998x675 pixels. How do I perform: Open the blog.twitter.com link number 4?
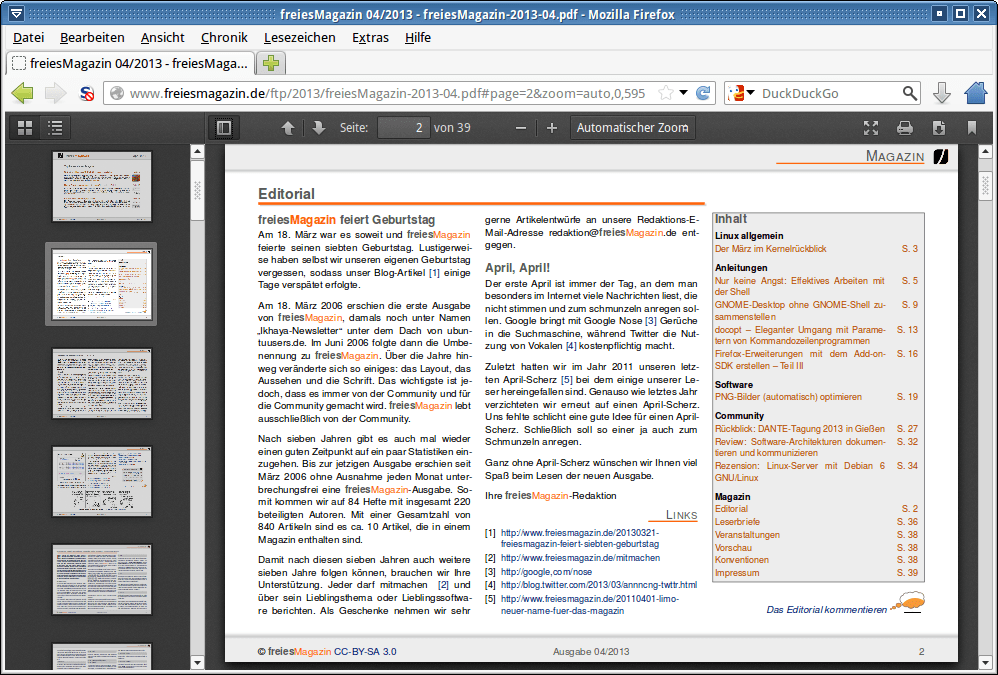click(x=598, y=585)
